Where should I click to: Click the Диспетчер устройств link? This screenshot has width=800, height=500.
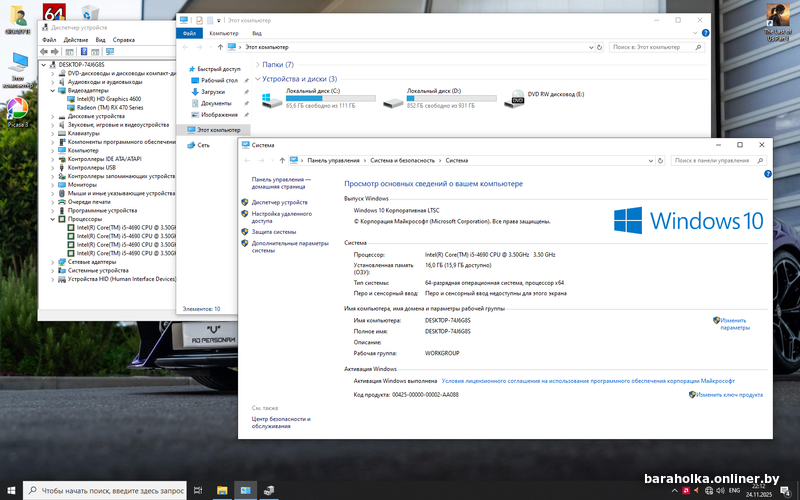click(x=280, y=202)
